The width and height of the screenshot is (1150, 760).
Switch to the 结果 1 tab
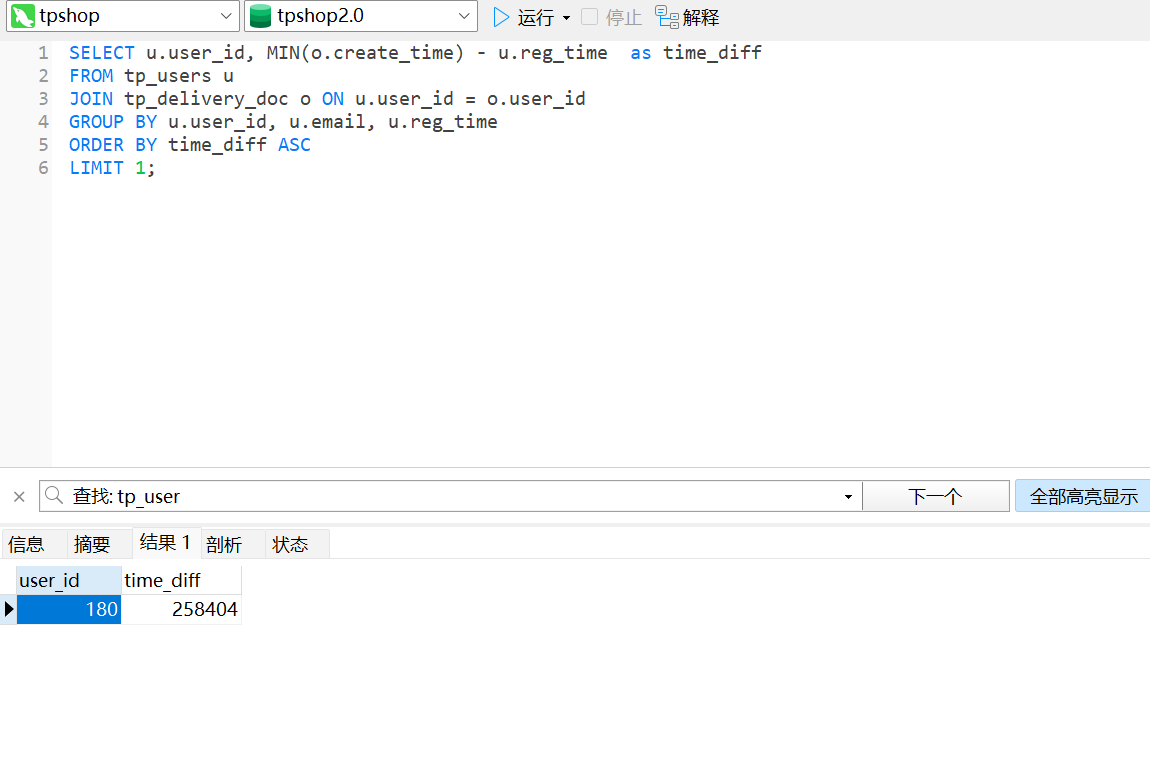(x=166, y=543)
